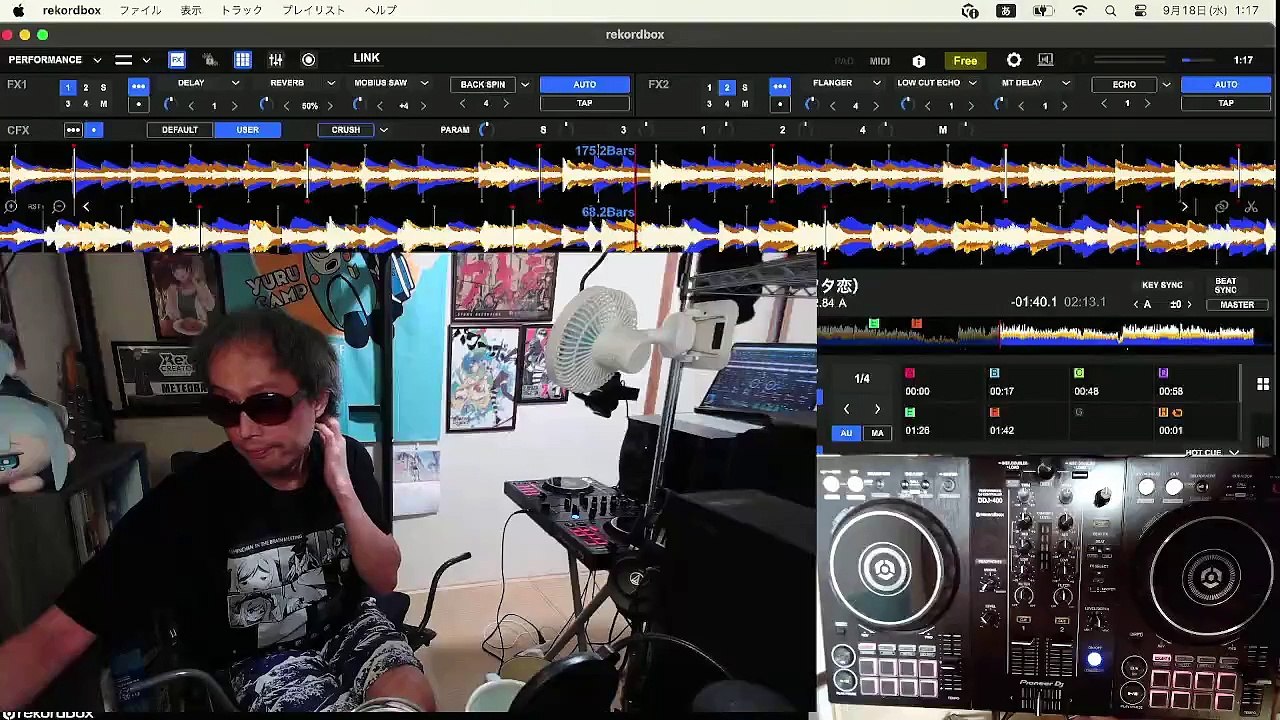Assign FX2 to deck 1

709,88
